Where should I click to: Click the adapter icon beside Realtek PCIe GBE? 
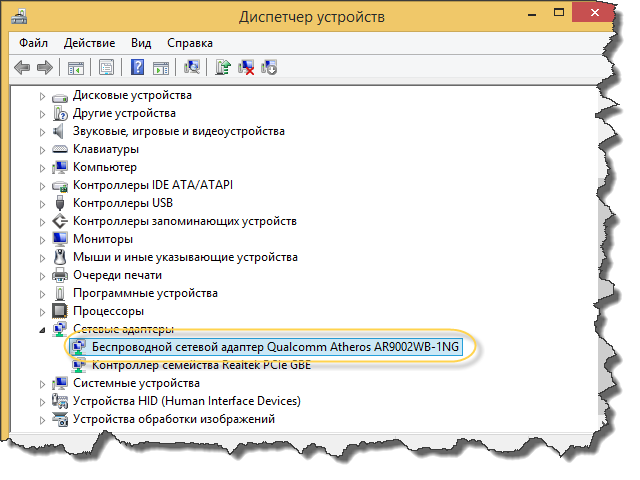(78, 364)
